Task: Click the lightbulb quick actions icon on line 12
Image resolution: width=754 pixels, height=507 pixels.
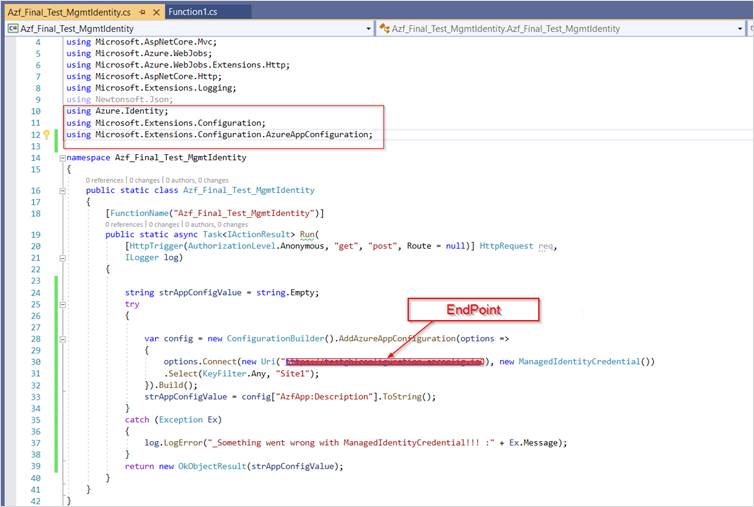Action: (45, 134)
